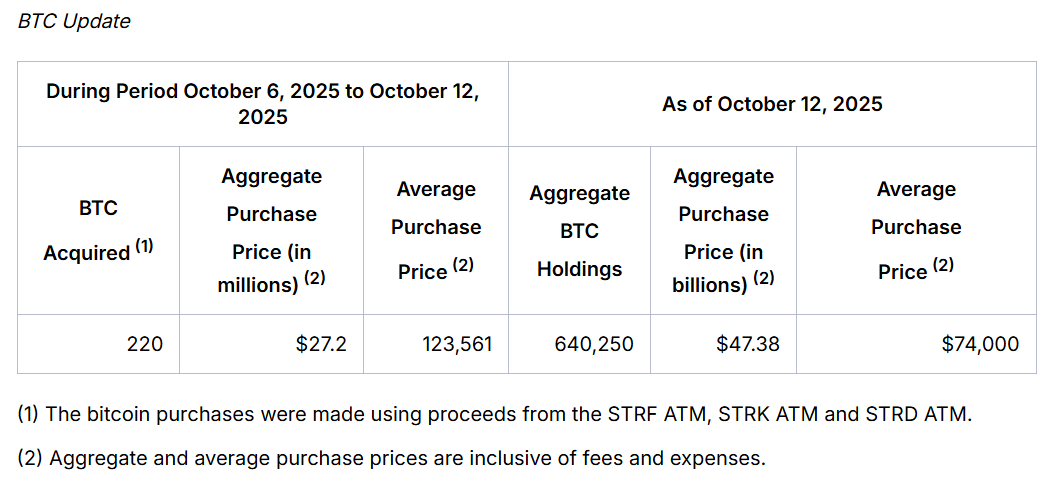Click superscript (2) marker after "millions)"
1061x479 pixels.
coord(315,278)
